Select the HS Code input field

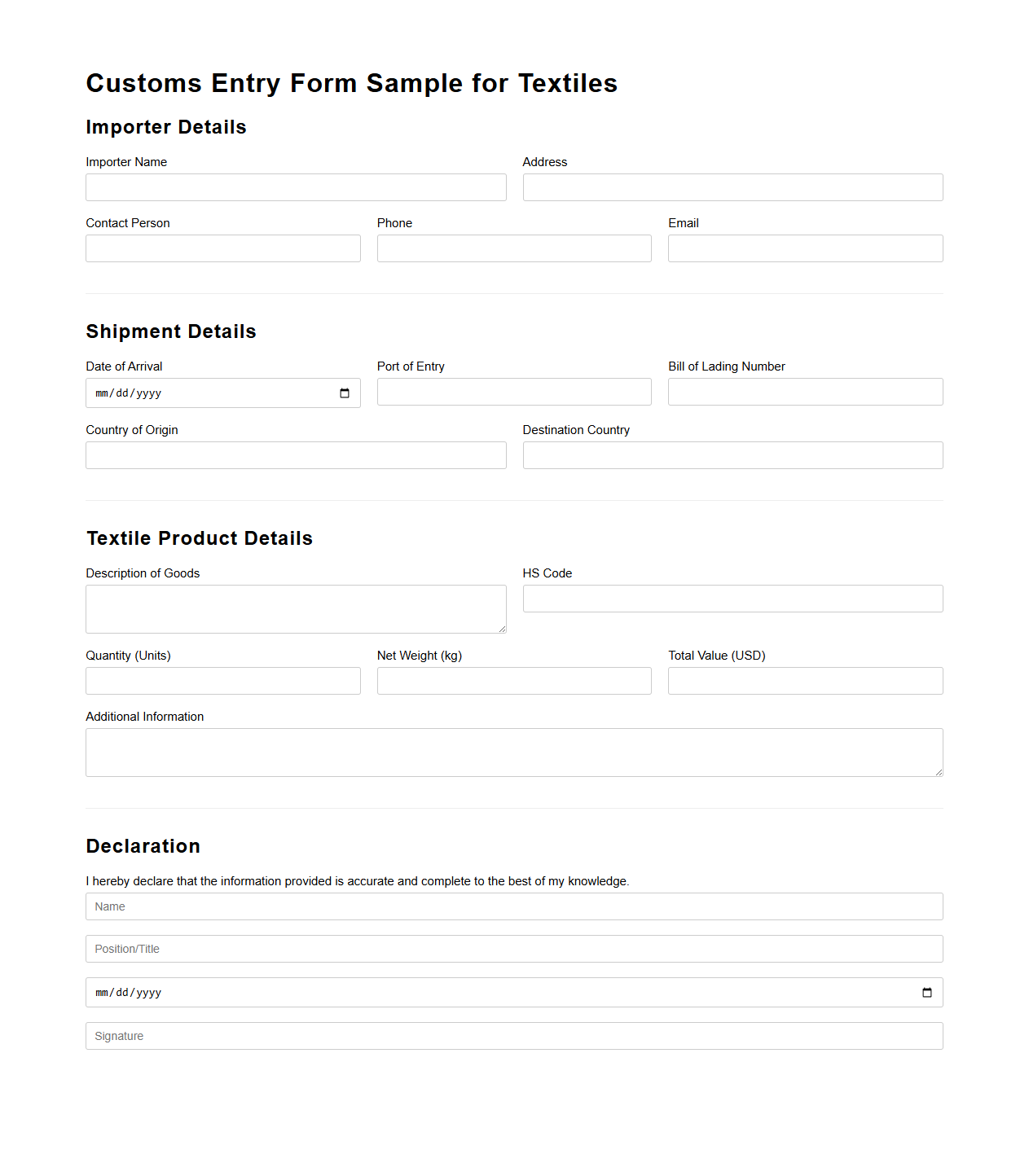(x=732, y=599)
